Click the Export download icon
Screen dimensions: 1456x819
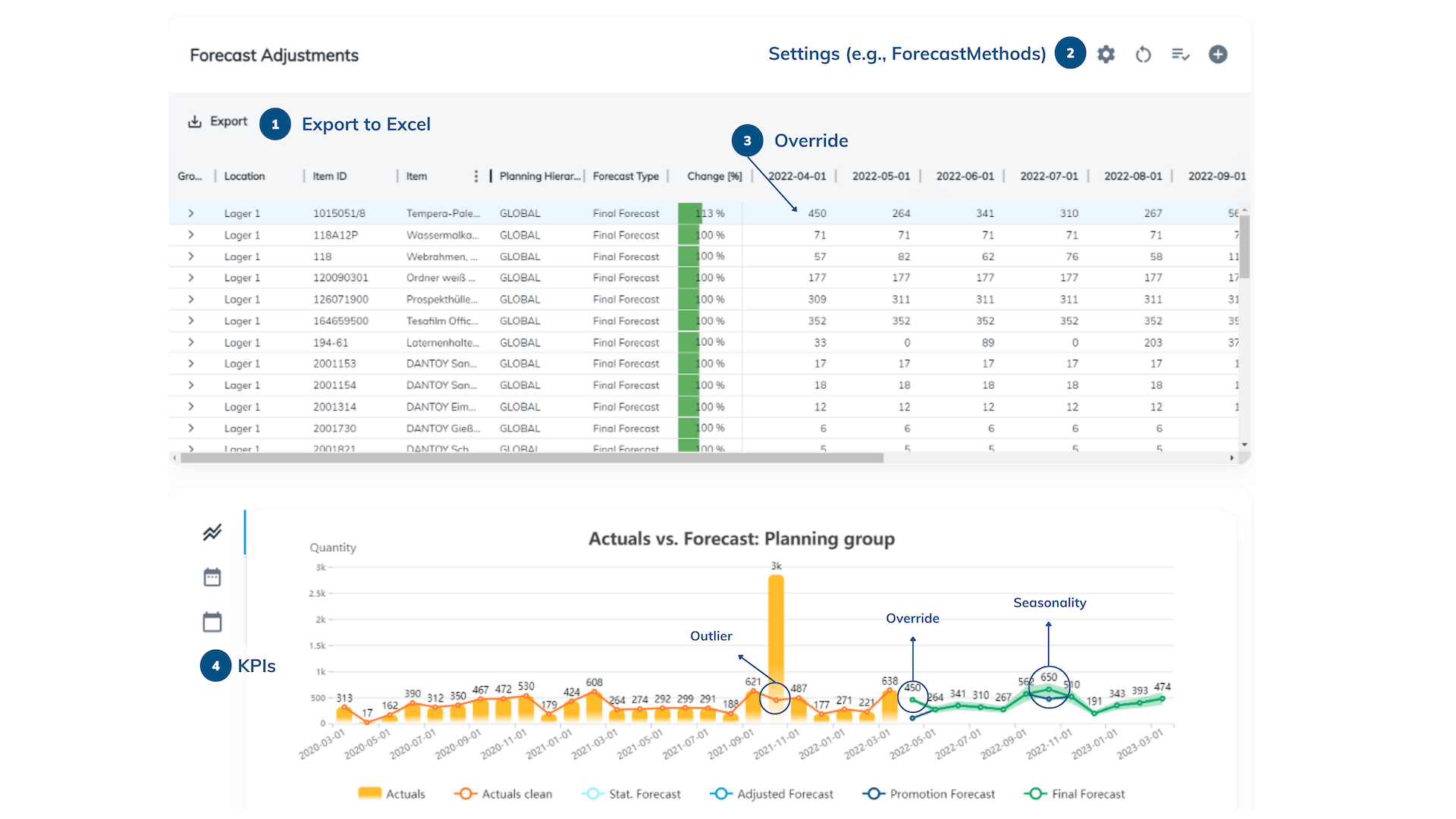pyautogui.click(x=195, y=121)
